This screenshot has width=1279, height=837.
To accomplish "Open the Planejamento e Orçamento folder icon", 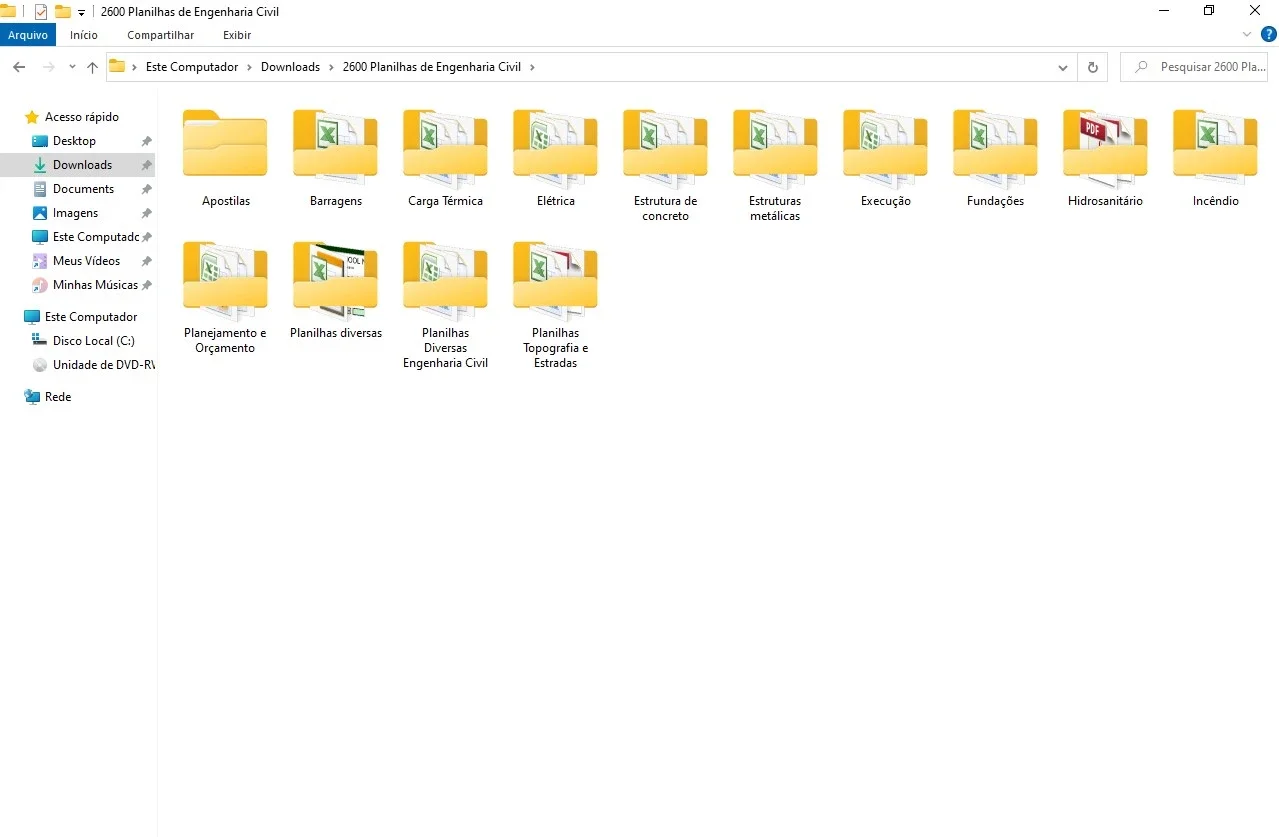I will click(x=225, y=279).
